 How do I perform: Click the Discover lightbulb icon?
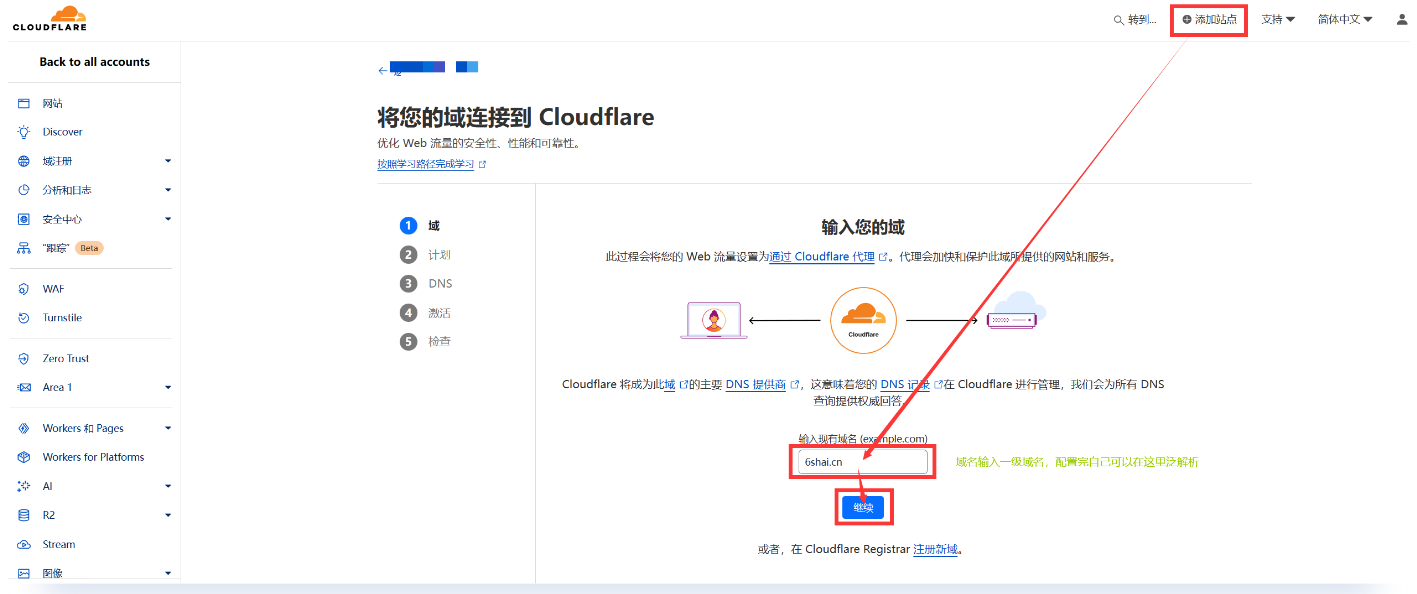point(24,132)
